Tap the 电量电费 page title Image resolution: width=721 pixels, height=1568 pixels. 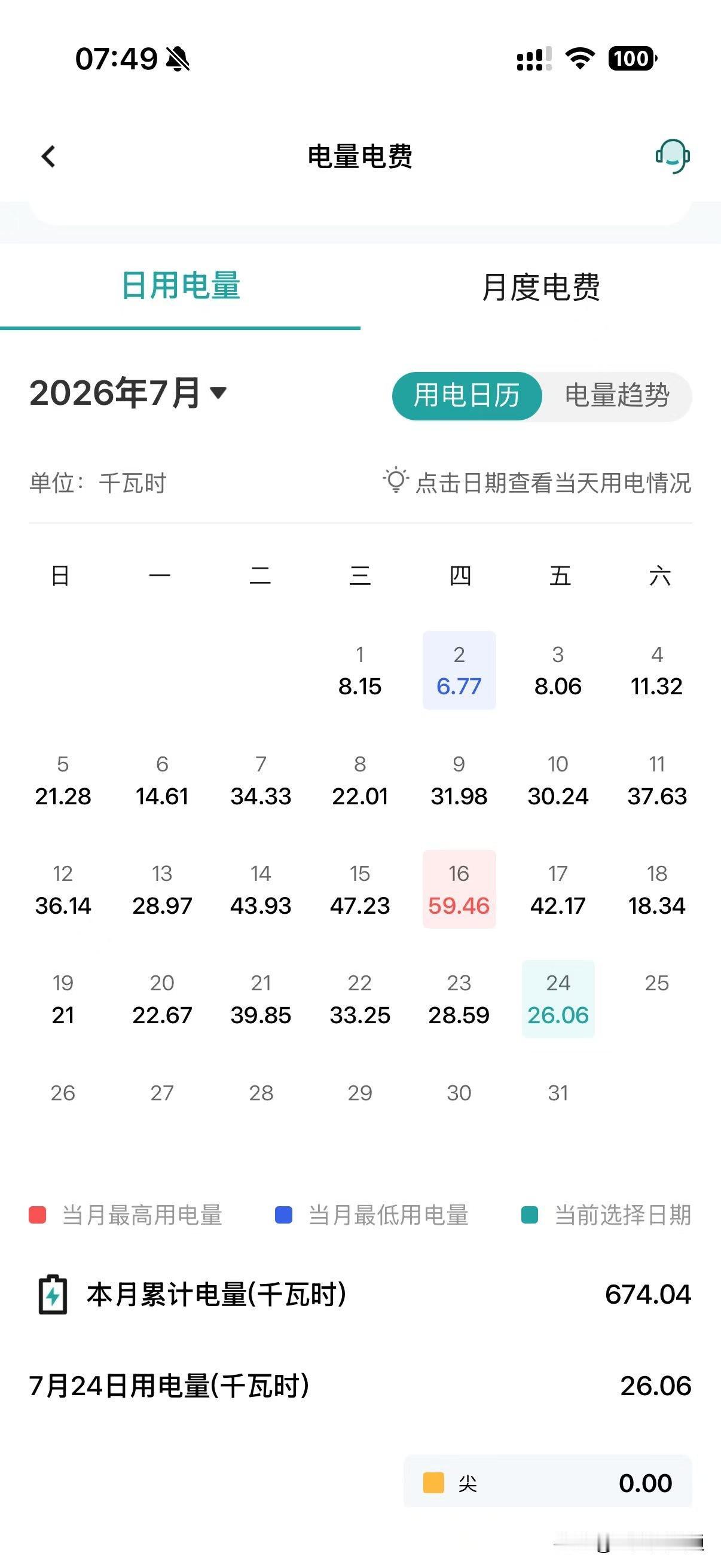(x=360, y=157)
